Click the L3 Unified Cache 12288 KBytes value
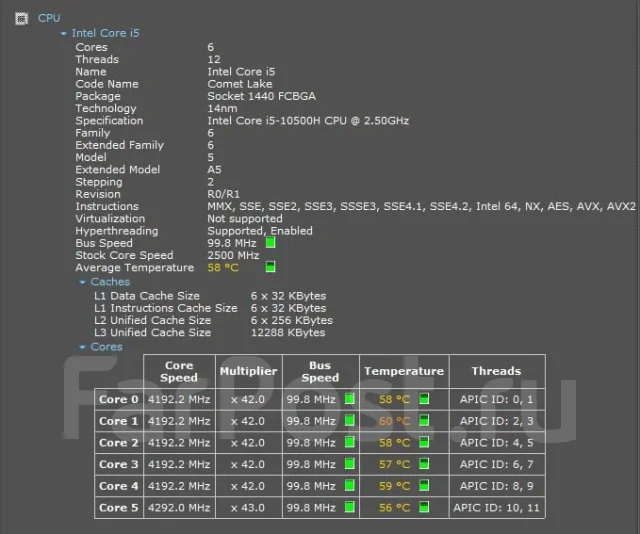This screenshot has height=534, width=640. (x=288, y=333)
